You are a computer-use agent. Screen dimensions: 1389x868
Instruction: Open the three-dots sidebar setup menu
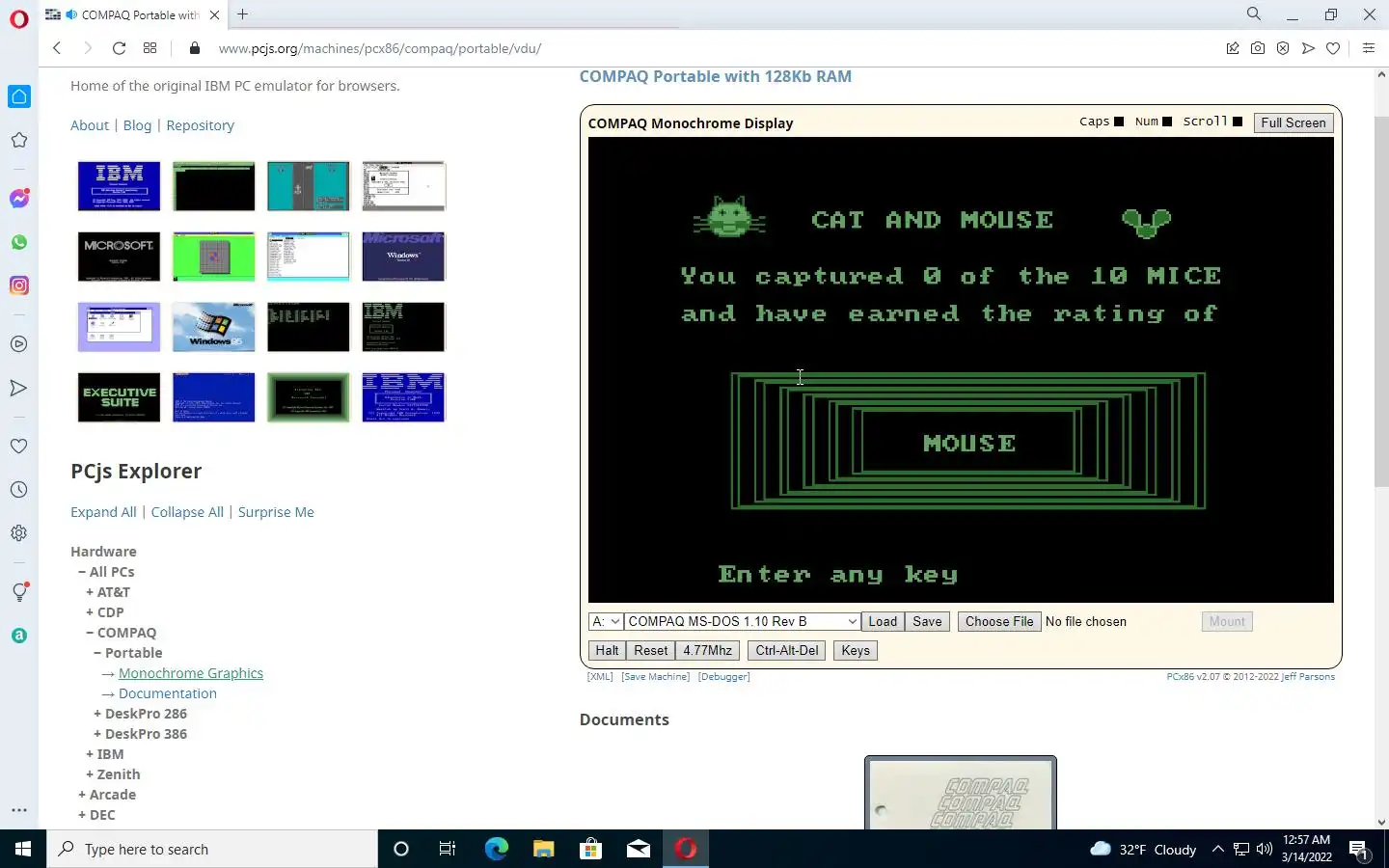(19, 810)
